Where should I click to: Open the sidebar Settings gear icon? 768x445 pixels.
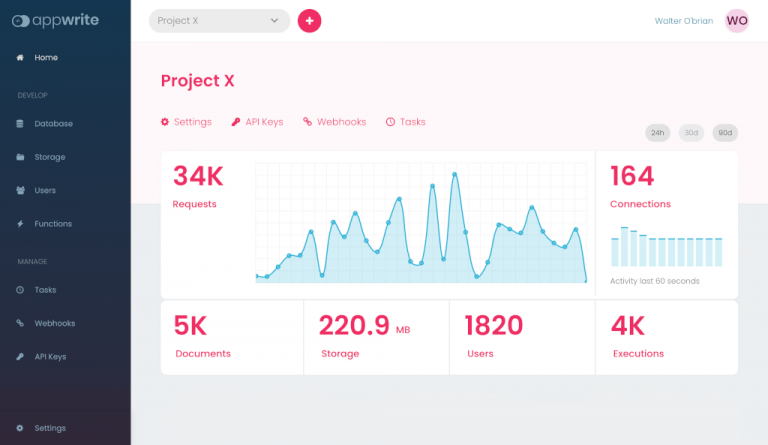pyautogui.click(x=20, y=428)
